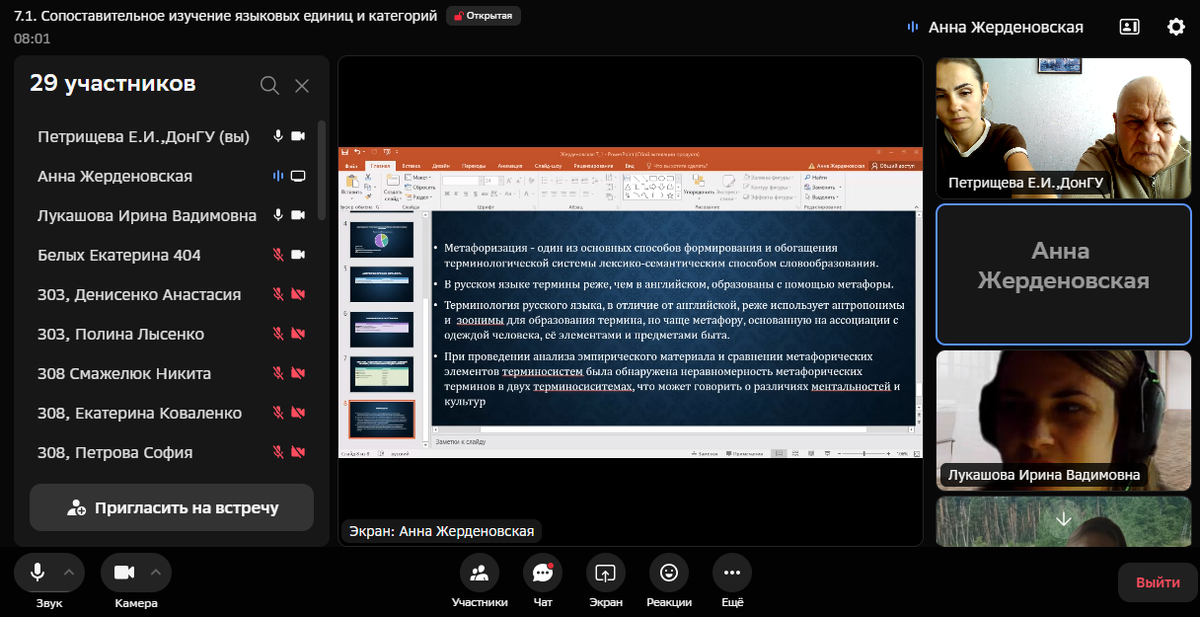Open camera options chevron next to Камера
This screenshot has height=617, width=1200.
(x=155, y=572)
